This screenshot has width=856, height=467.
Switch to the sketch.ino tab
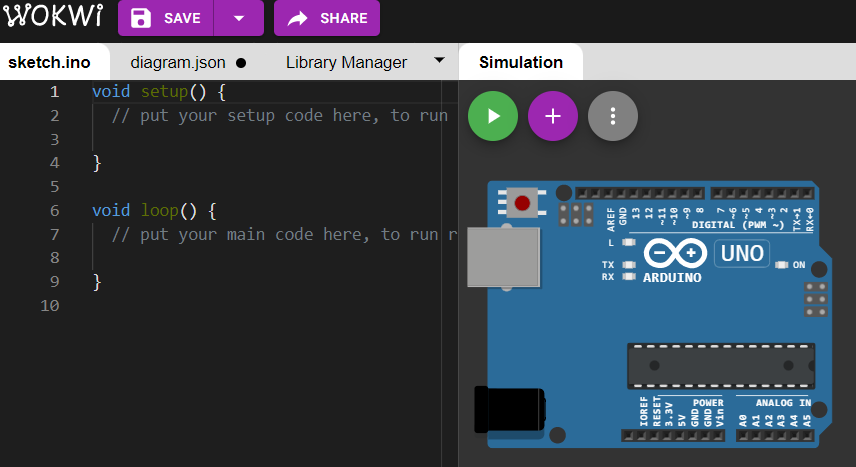[x=49, y=62]
